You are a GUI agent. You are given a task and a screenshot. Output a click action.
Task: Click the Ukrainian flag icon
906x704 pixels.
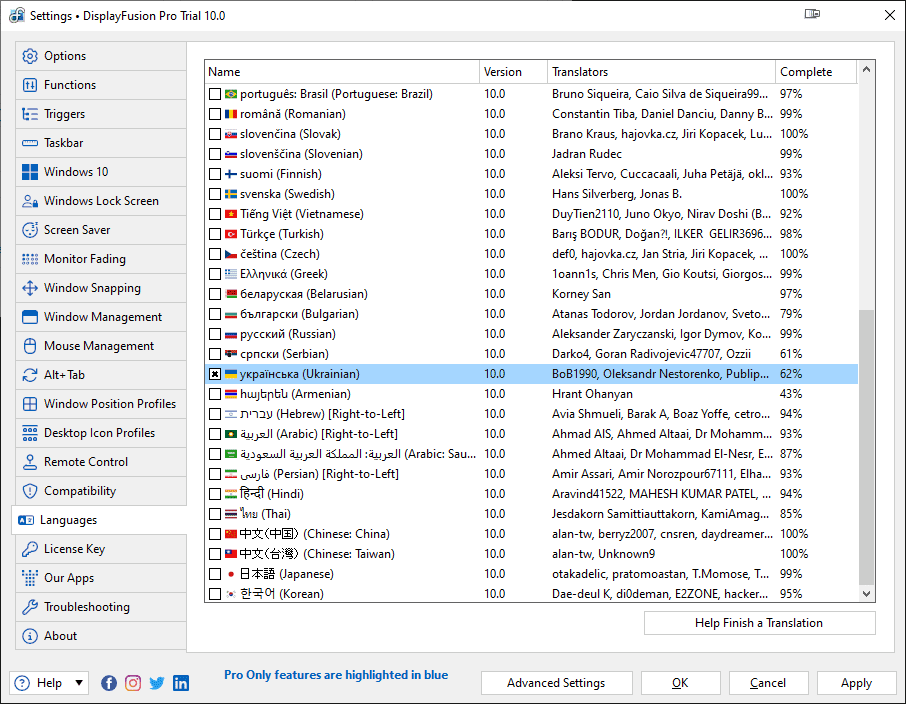231,374
